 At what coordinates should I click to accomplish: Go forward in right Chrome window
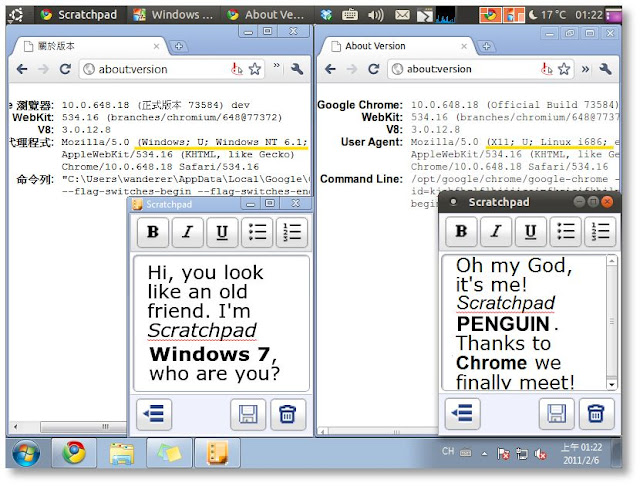tap(351, 69)
